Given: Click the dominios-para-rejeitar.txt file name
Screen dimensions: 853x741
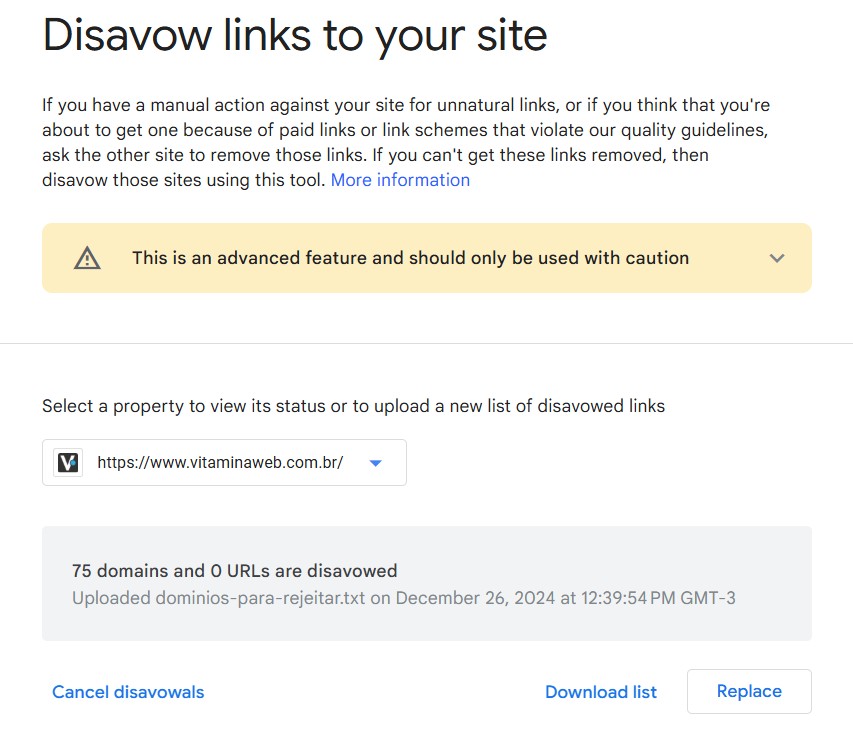Looking at the screenshot, I should 260,598.
